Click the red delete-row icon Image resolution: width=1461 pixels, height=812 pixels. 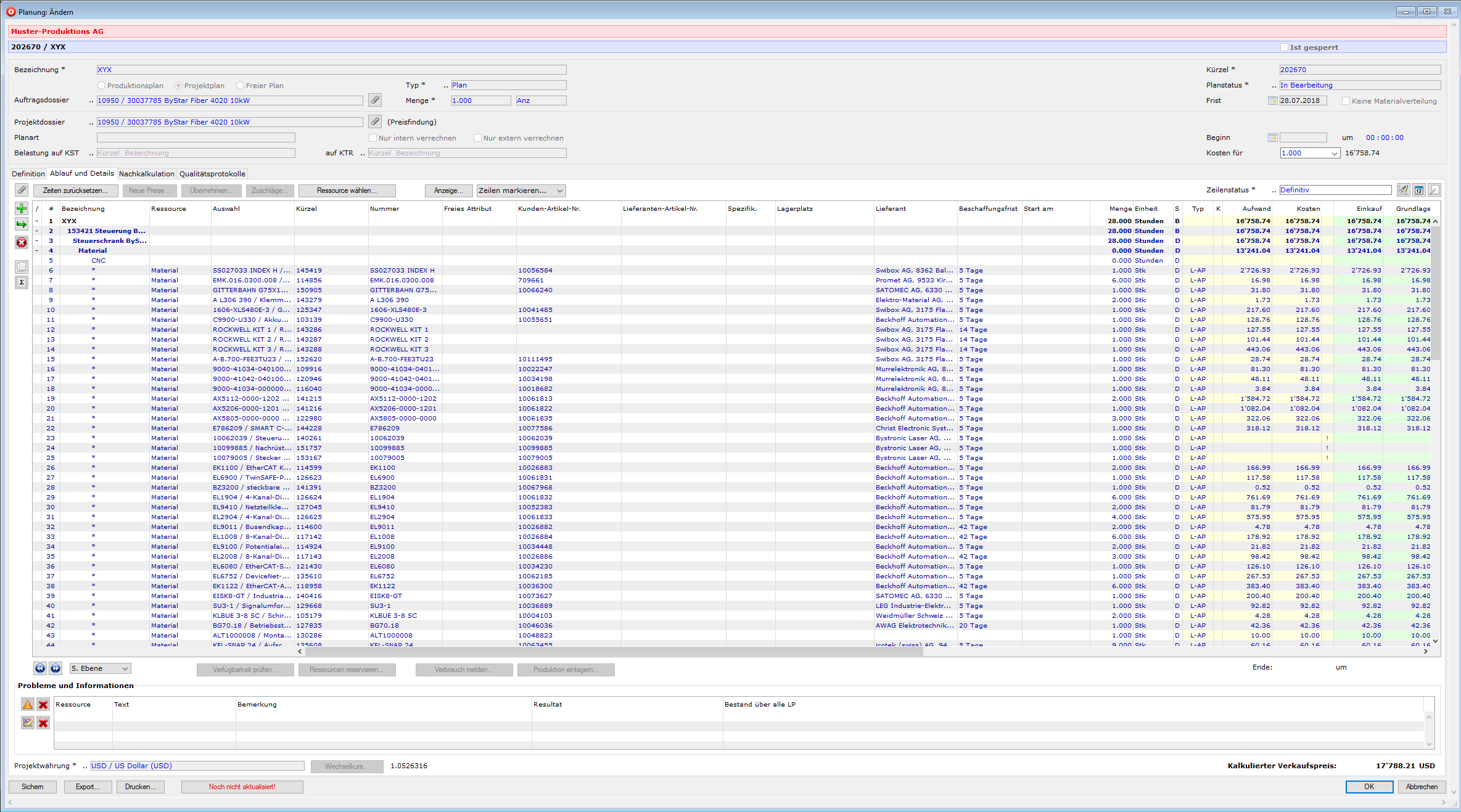pyautogui.click(x=22, y=242)
